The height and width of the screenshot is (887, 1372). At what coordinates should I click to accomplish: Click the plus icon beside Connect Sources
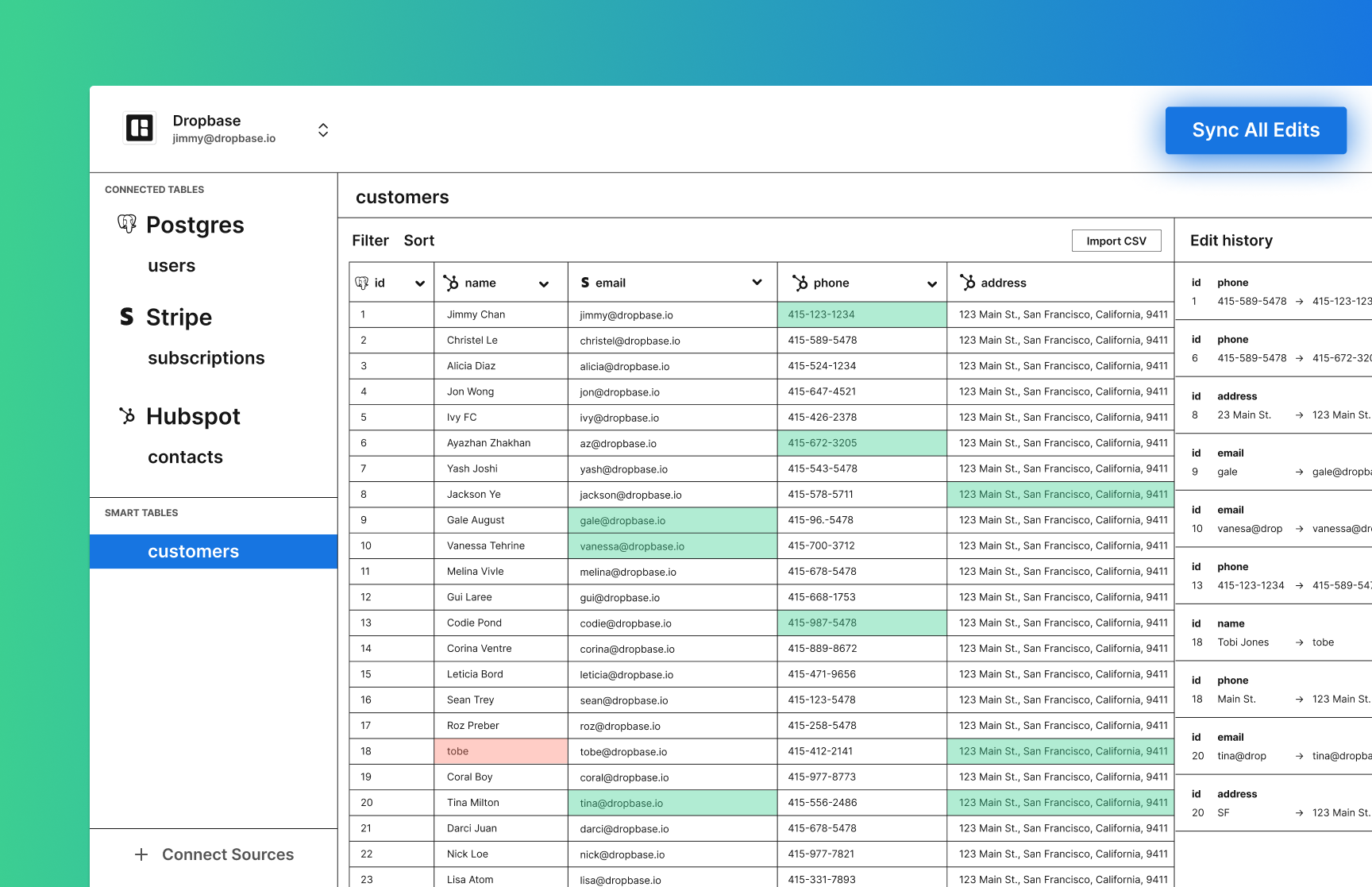[x=141, y=854]
